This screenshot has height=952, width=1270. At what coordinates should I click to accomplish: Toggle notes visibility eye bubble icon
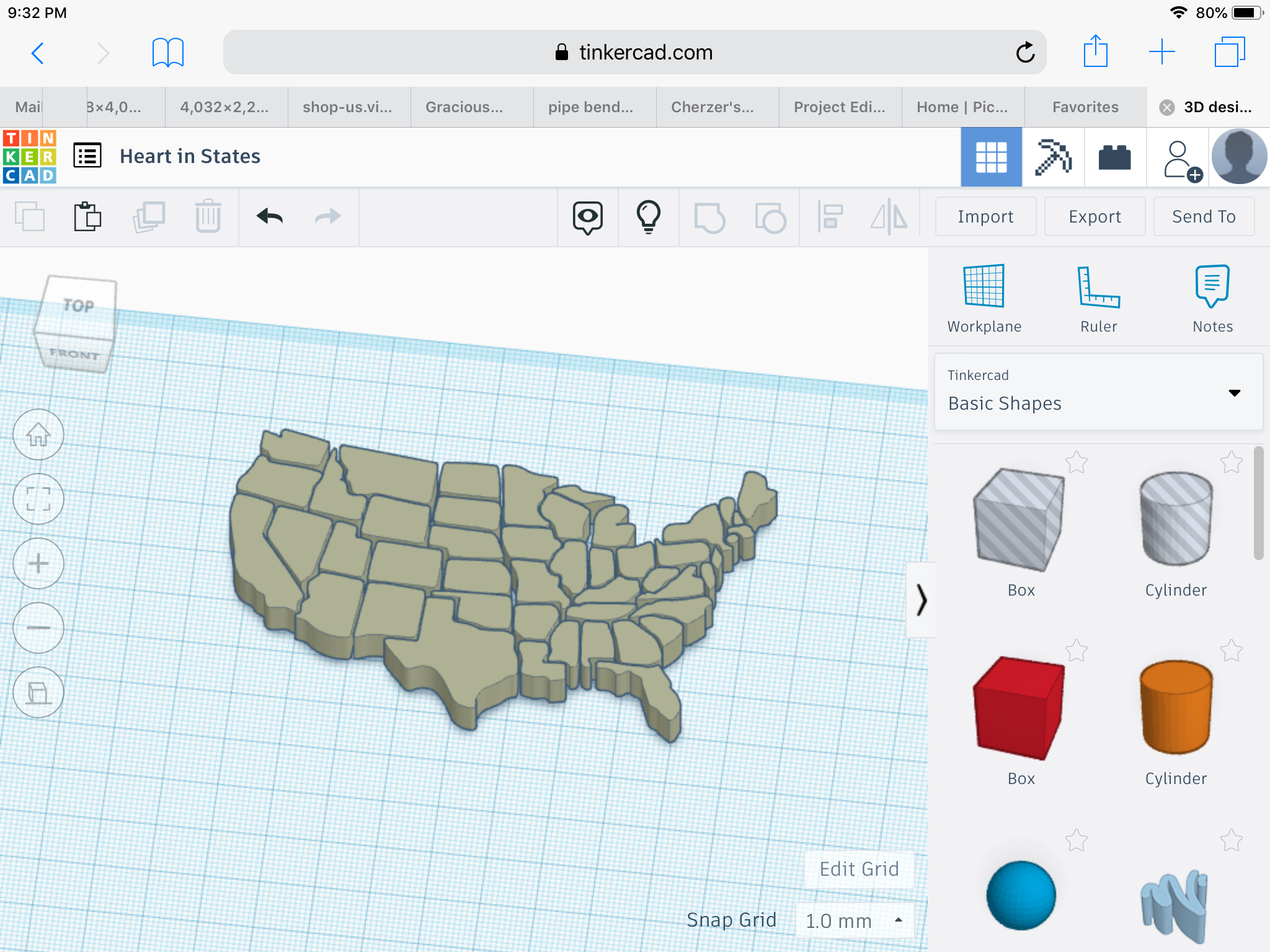[587, 218]
